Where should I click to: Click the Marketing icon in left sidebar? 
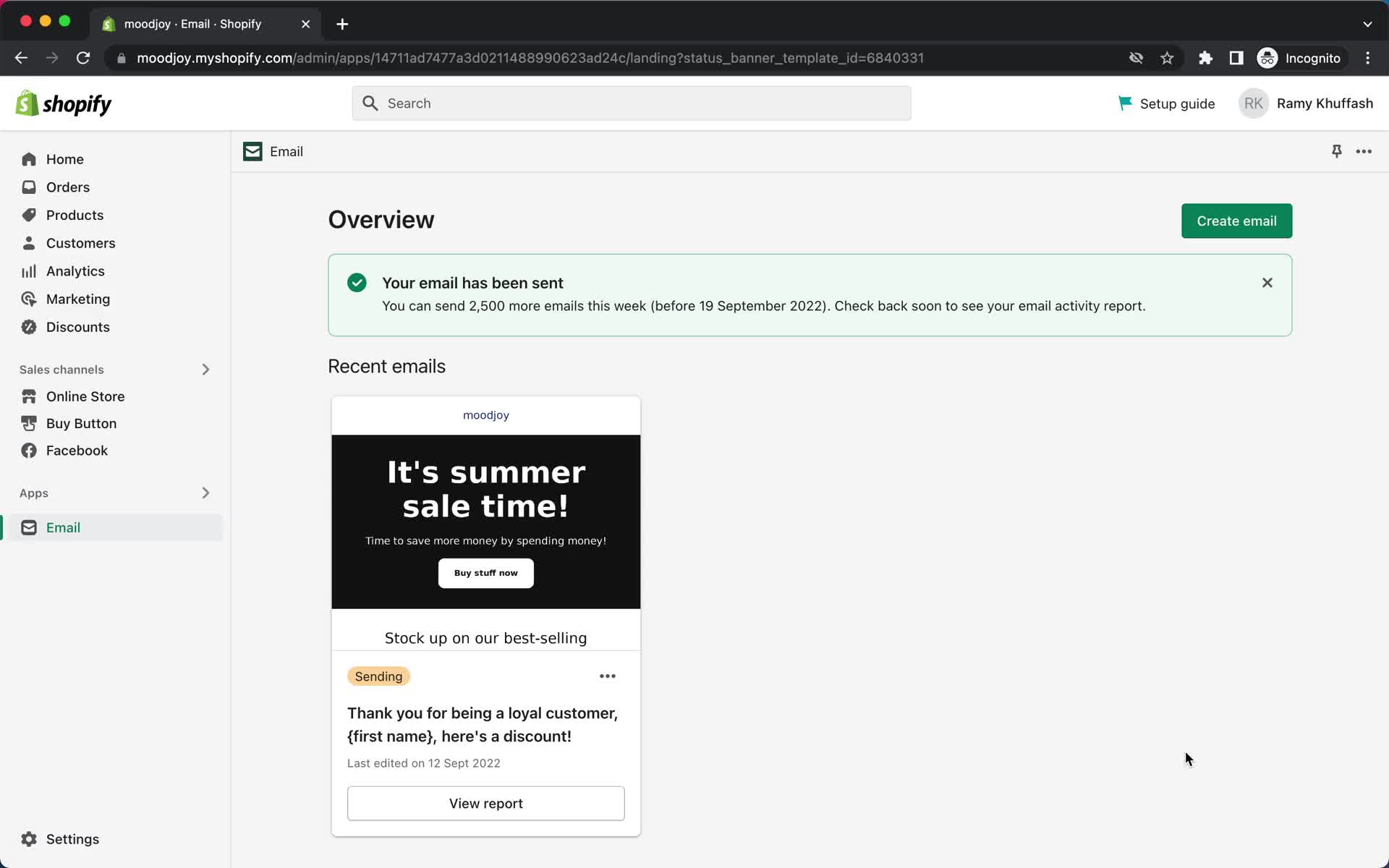coord(28,298)
